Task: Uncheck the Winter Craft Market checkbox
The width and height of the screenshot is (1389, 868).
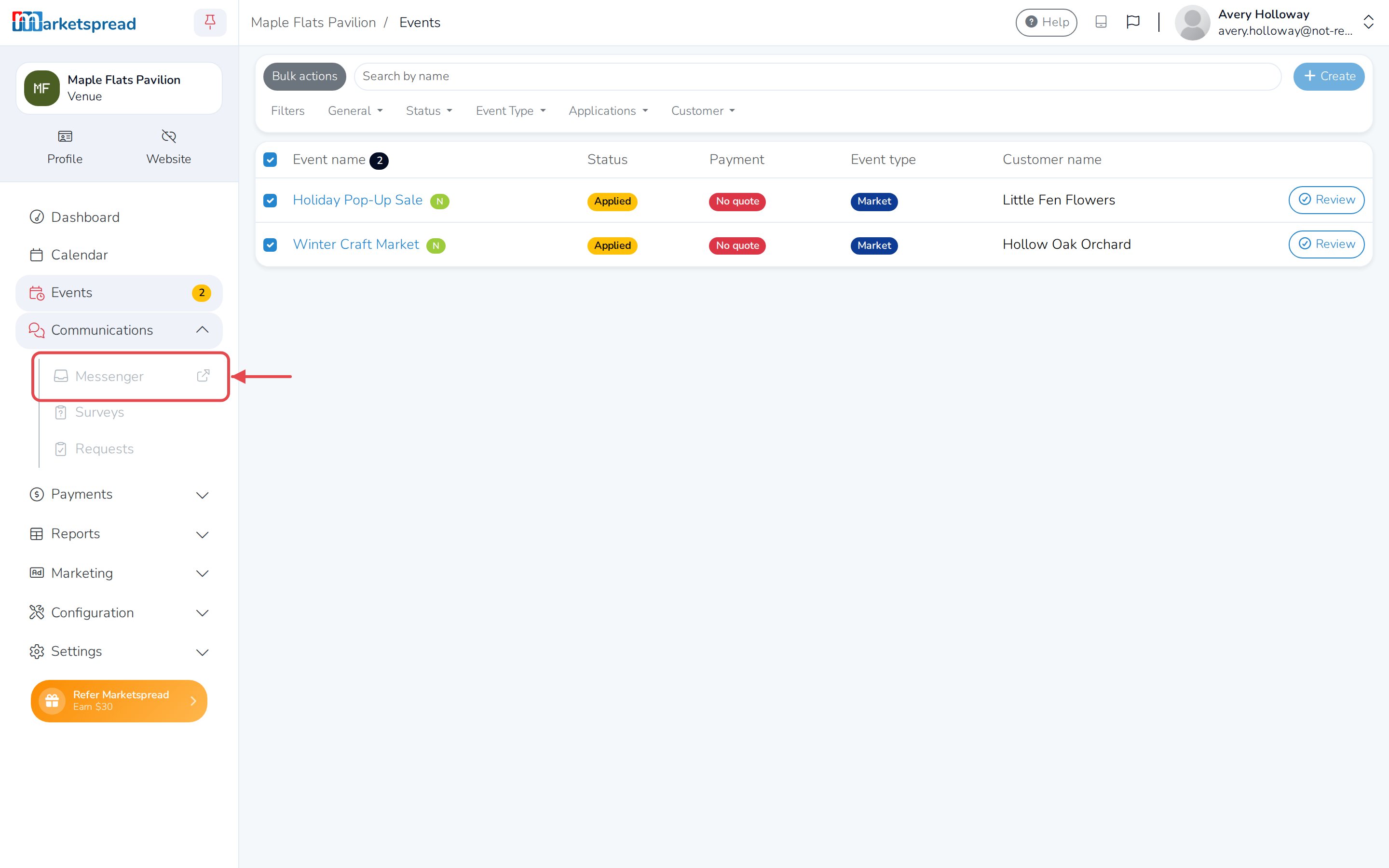Action: point(270,245)
